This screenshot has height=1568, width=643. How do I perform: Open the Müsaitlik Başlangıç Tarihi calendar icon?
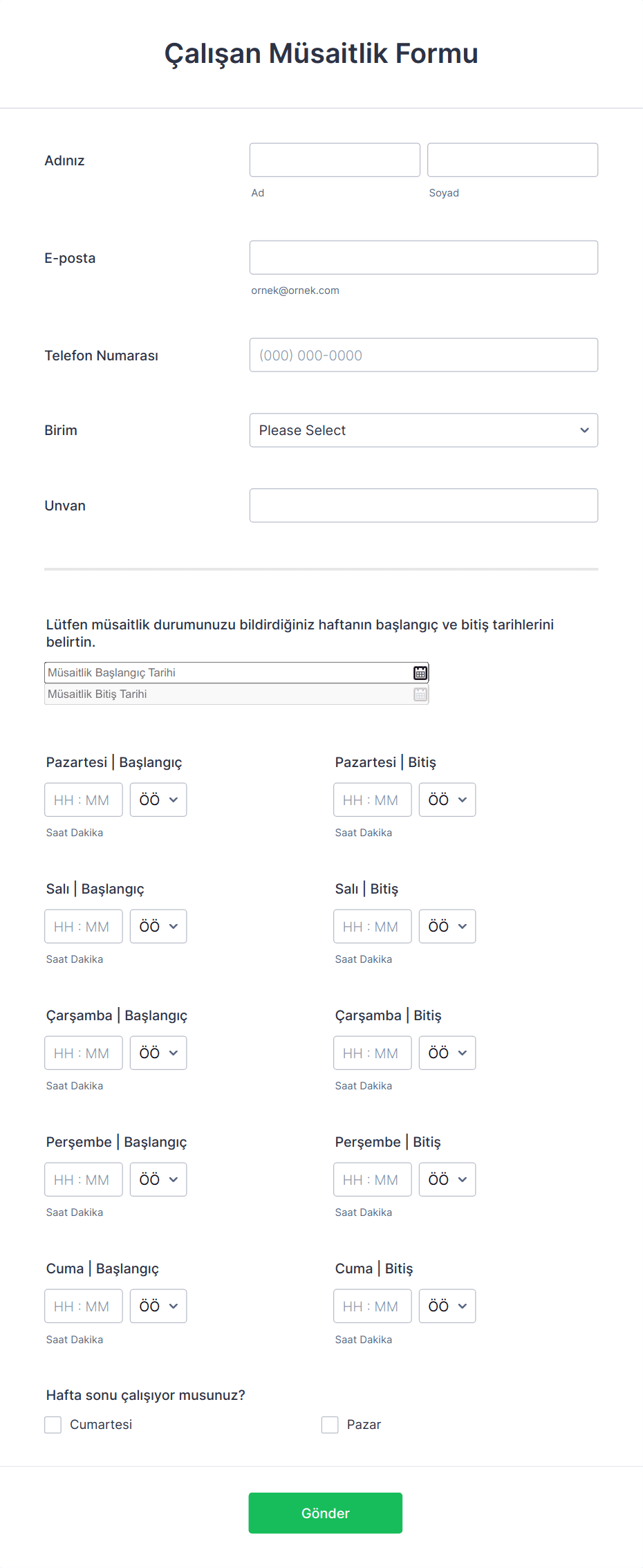tap(420, 673)
